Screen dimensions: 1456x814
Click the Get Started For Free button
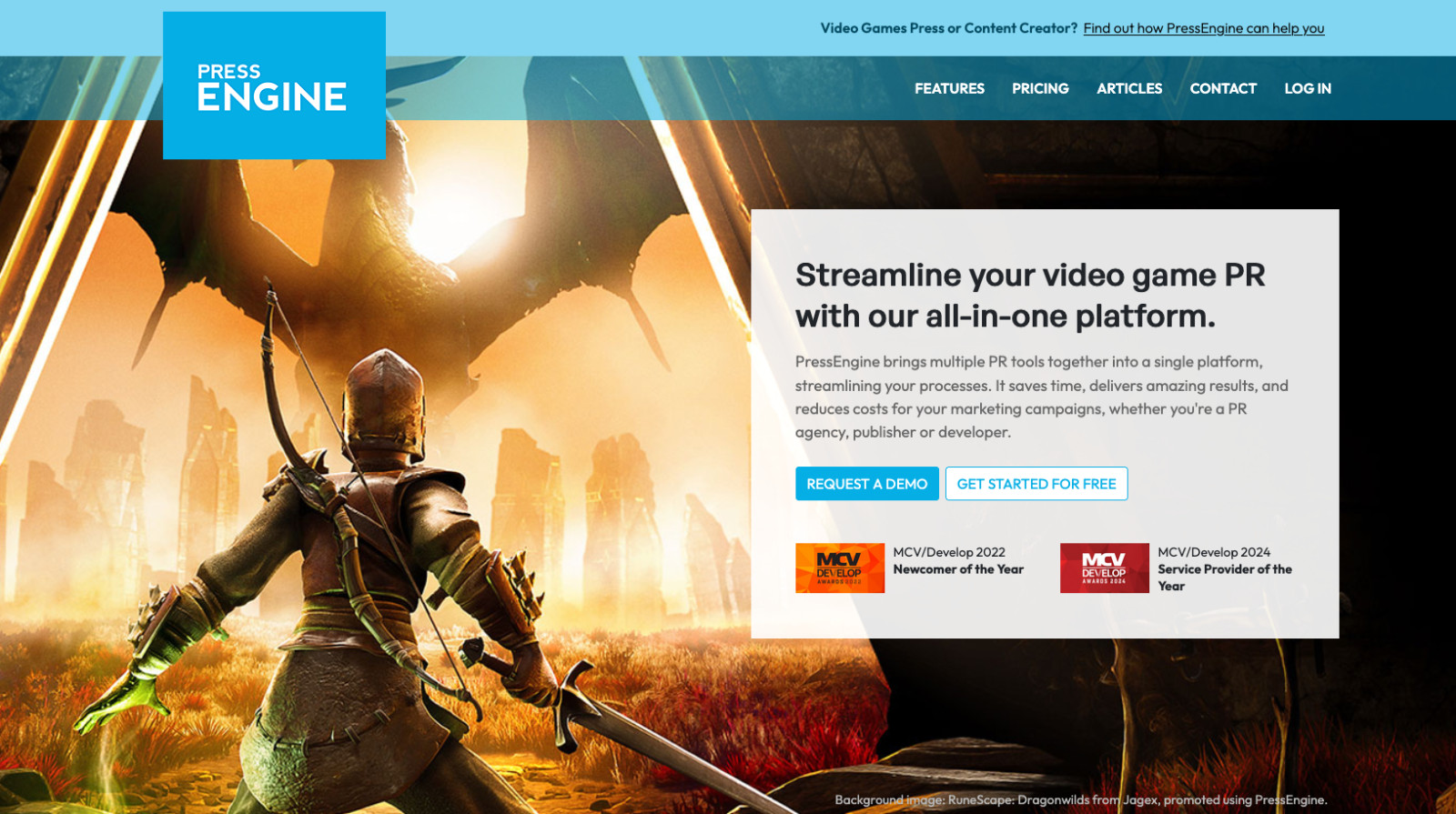click(1036, 484)
